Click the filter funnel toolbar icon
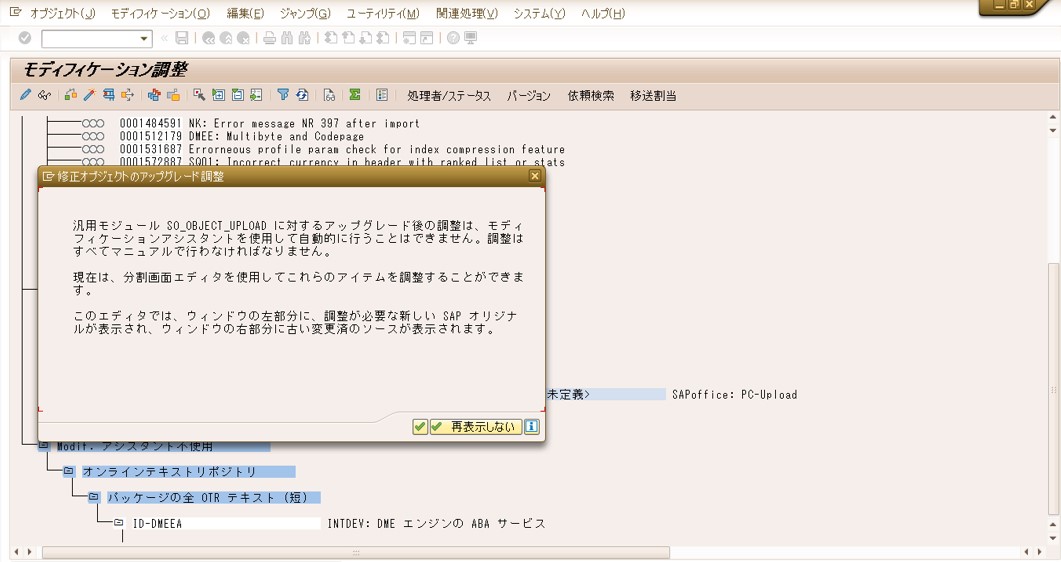 (283, 95)
